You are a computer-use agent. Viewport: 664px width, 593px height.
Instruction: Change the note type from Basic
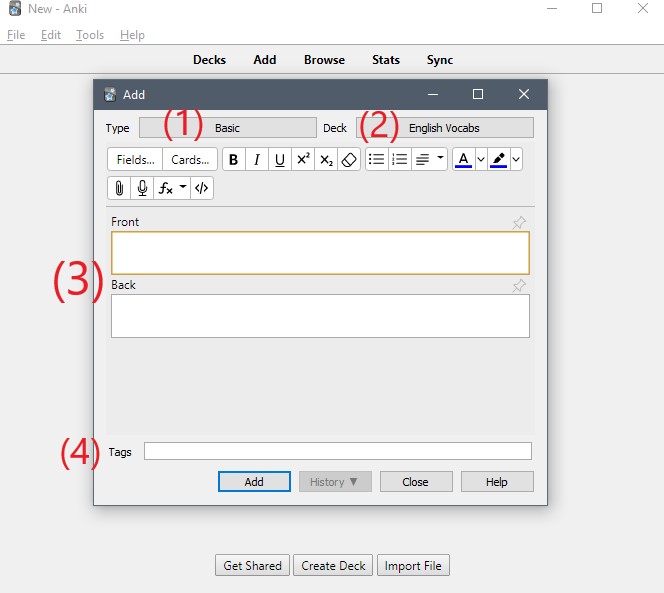(x=228, y=128)
